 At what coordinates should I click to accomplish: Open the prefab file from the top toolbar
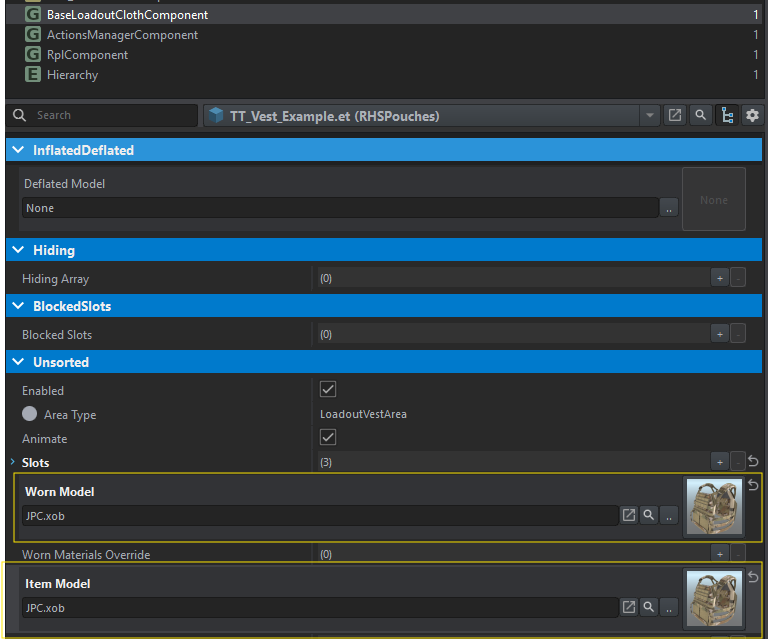tap(676, 116)
